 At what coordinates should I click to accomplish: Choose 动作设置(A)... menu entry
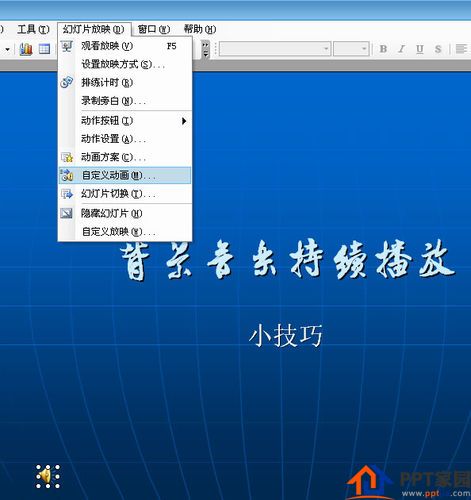tap(125, 139)
